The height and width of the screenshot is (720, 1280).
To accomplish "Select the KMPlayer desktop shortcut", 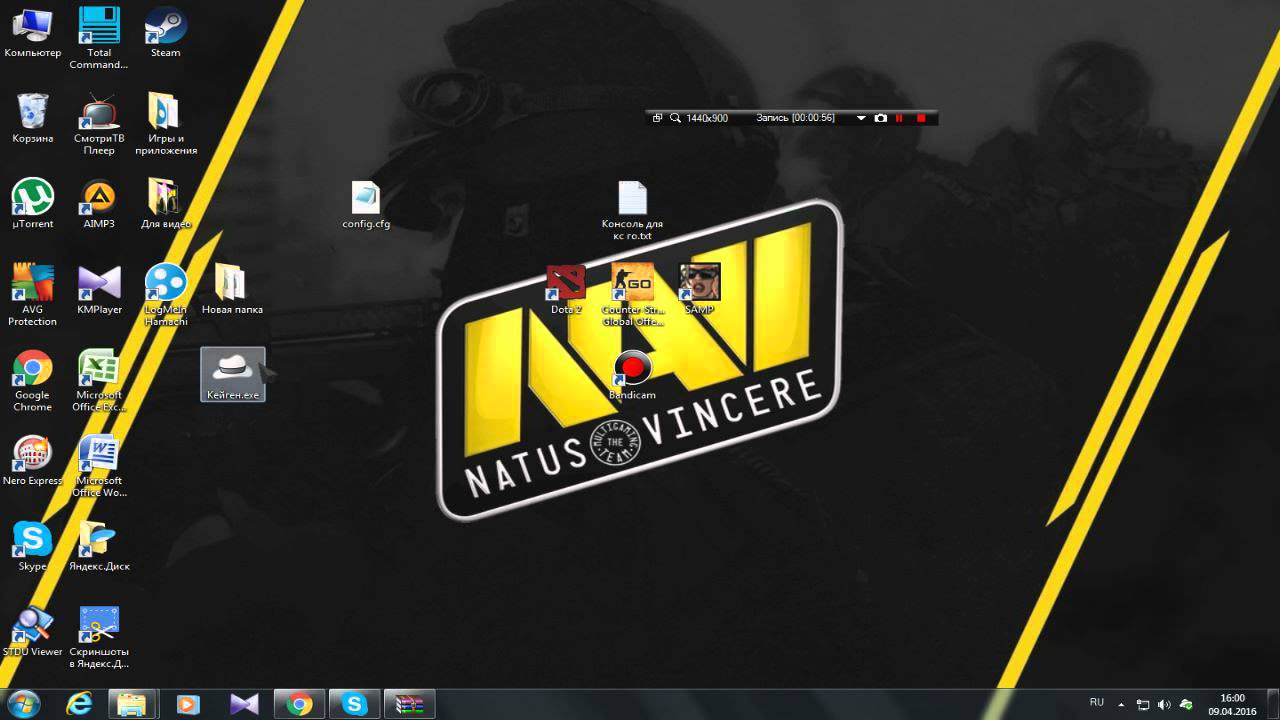I will pyautogui.click(x=98, y=289).
